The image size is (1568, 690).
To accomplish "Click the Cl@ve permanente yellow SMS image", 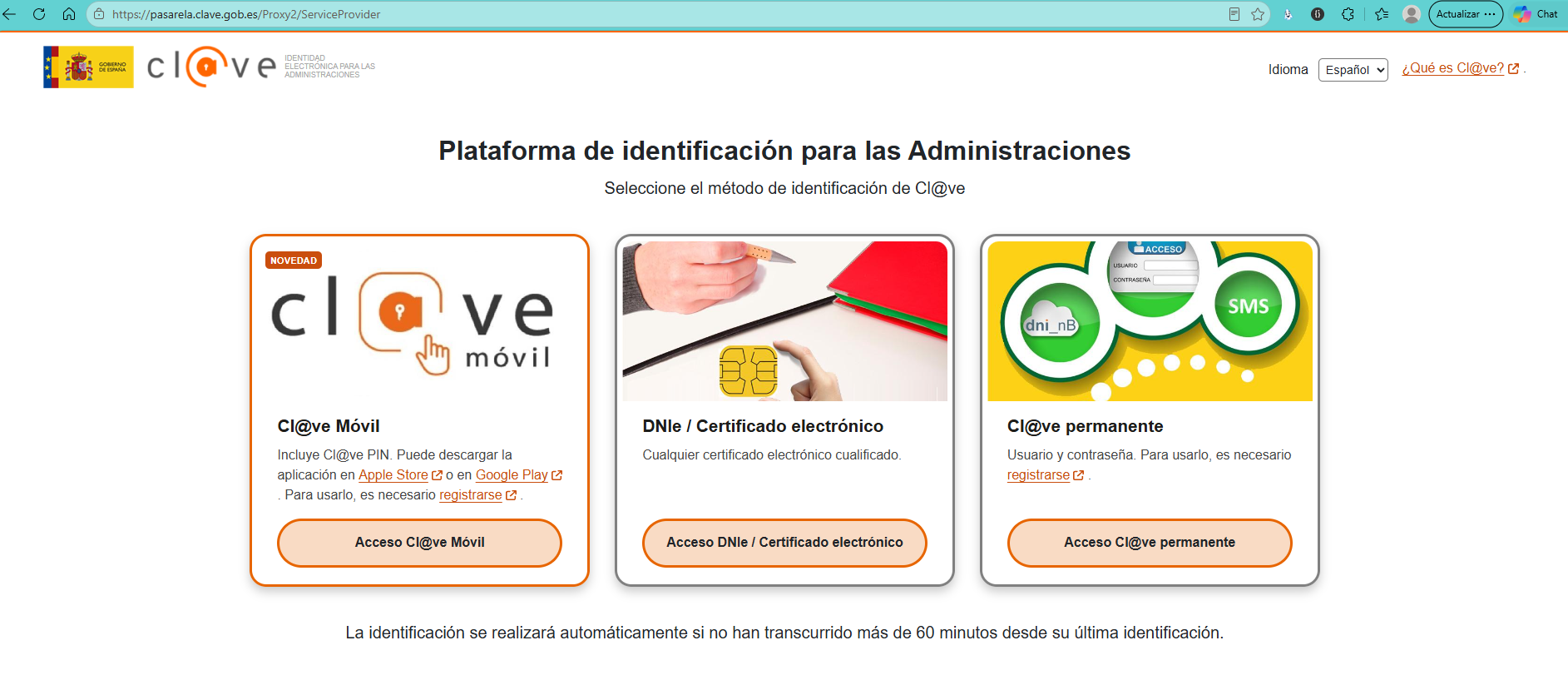I will pos(1150,321).
